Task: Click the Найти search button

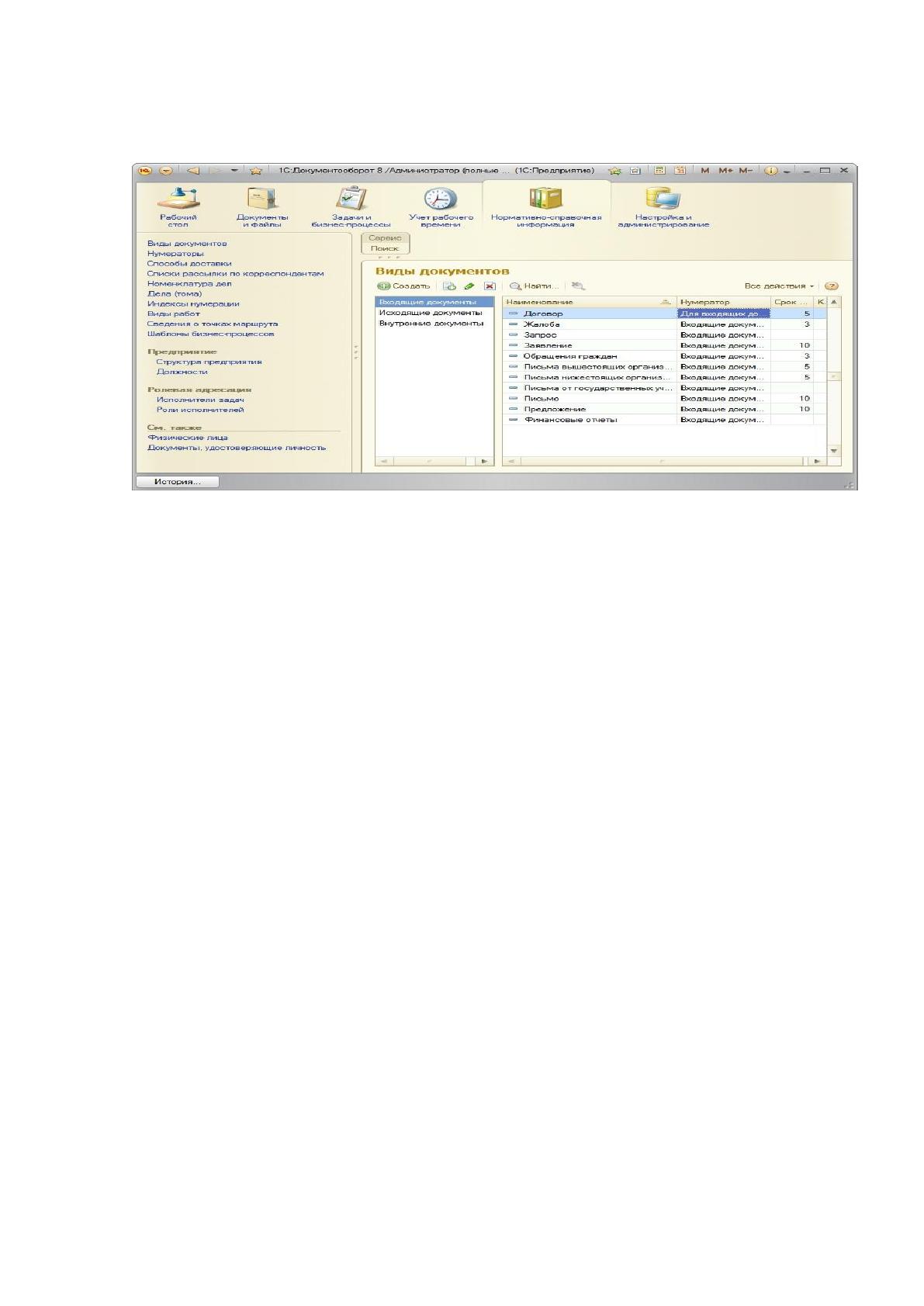Action: [x=534, y=286]
